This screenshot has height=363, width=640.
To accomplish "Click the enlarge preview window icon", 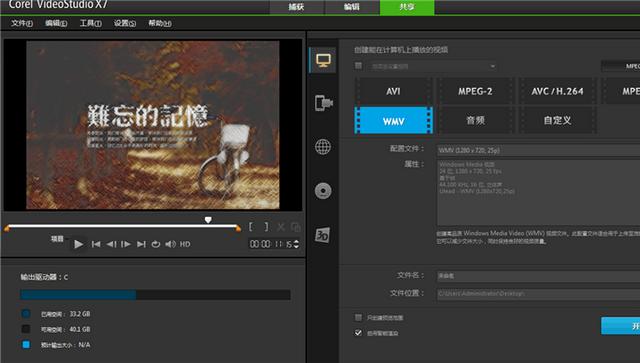I will (x=296, y=227).
